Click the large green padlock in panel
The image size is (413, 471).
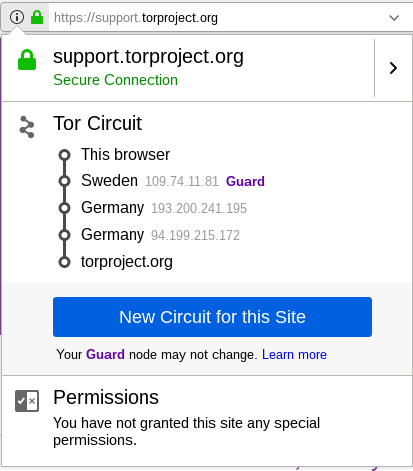(27, 60)
